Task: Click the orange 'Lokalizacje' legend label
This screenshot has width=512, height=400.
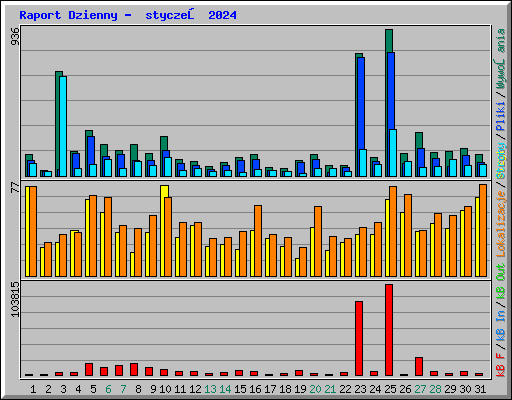Action: pyautogui.click(x=500, y=223)
